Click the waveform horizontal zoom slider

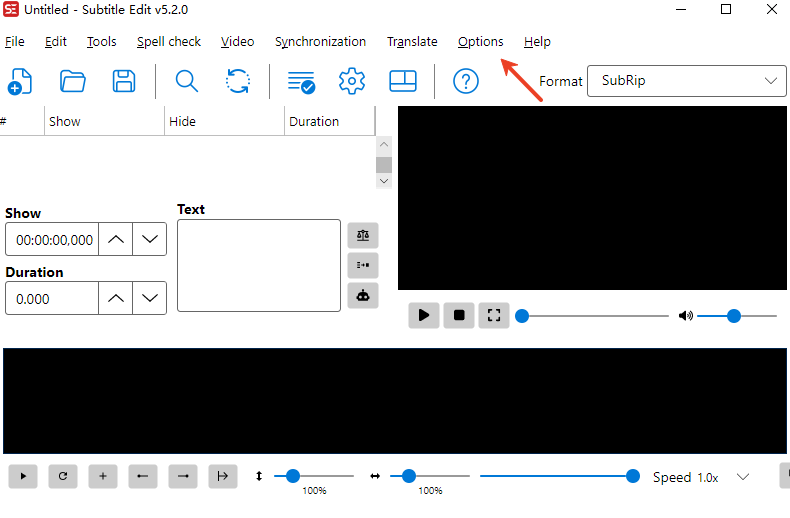coord(430,476)
